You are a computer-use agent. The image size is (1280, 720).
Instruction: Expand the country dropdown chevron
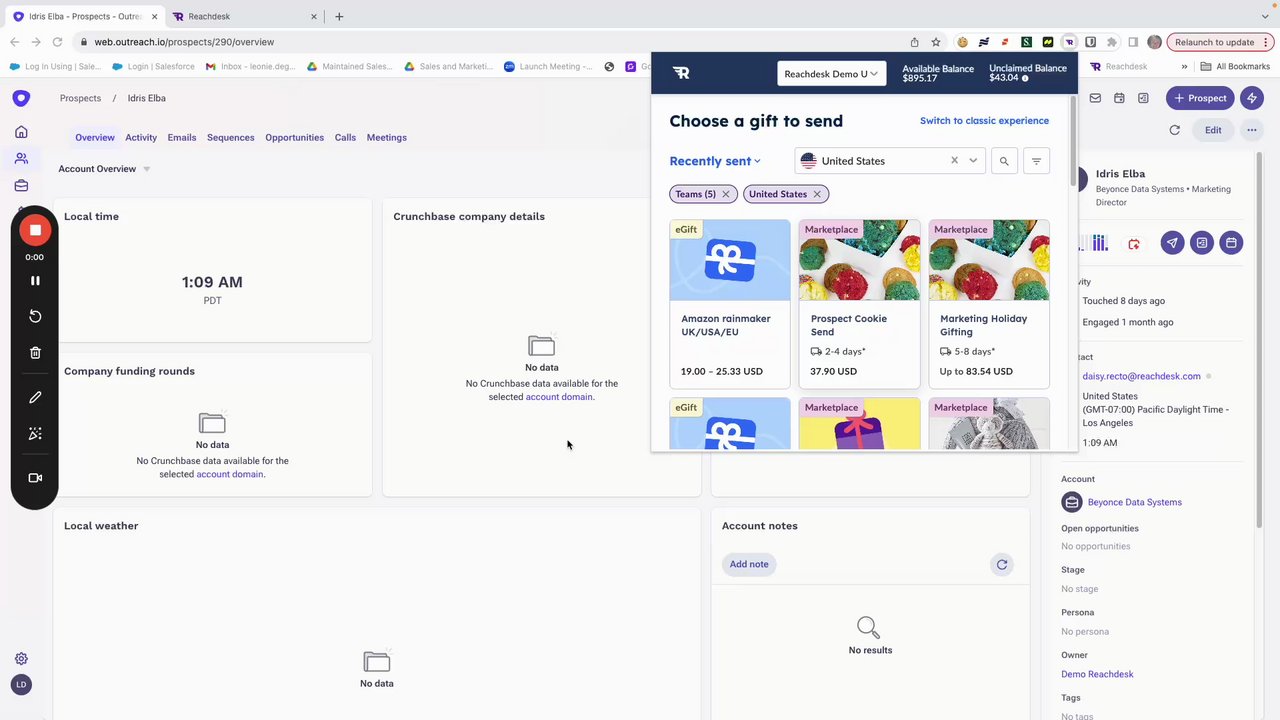tap(973, 161)
